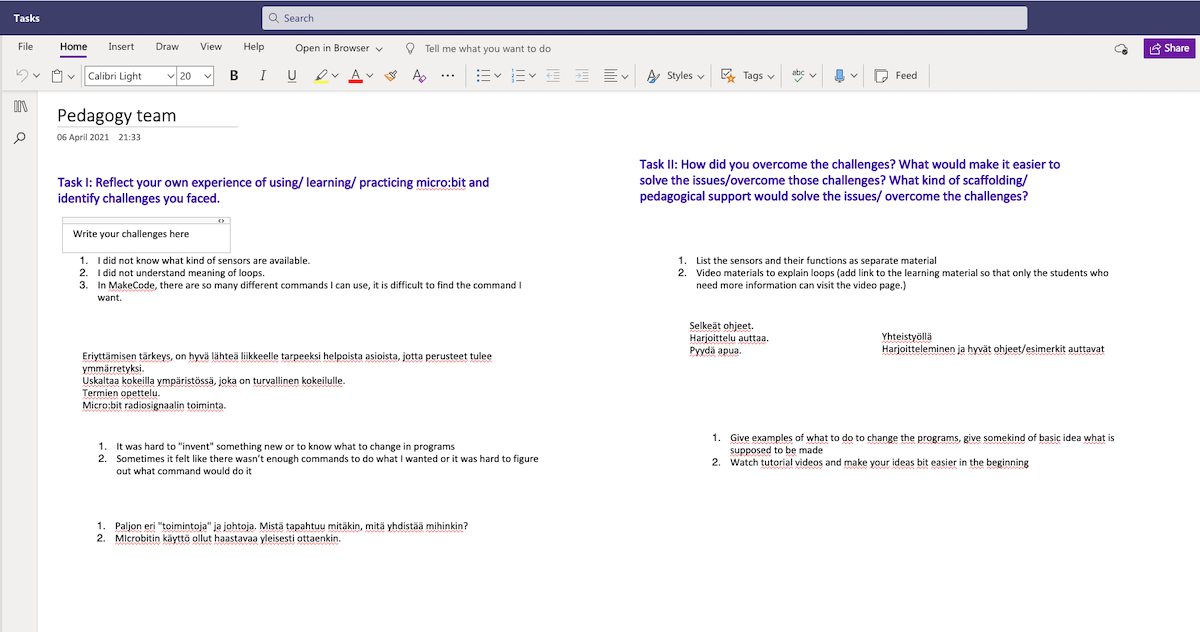Apply italic formatting
This screenshot has height=632, width=1200.
[x=262, y=76]
